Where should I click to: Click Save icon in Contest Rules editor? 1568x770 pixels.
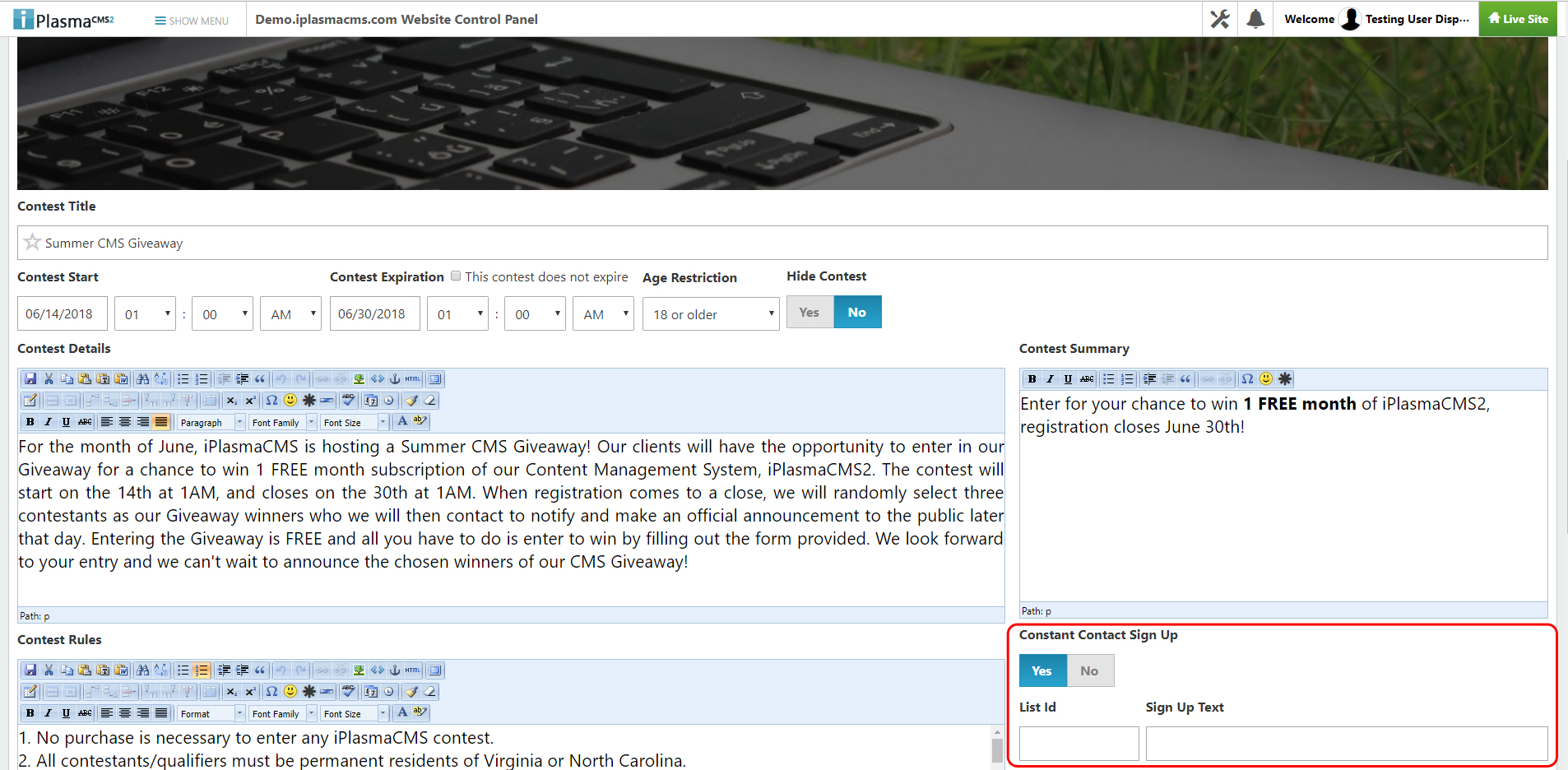[x=30, y=670]
